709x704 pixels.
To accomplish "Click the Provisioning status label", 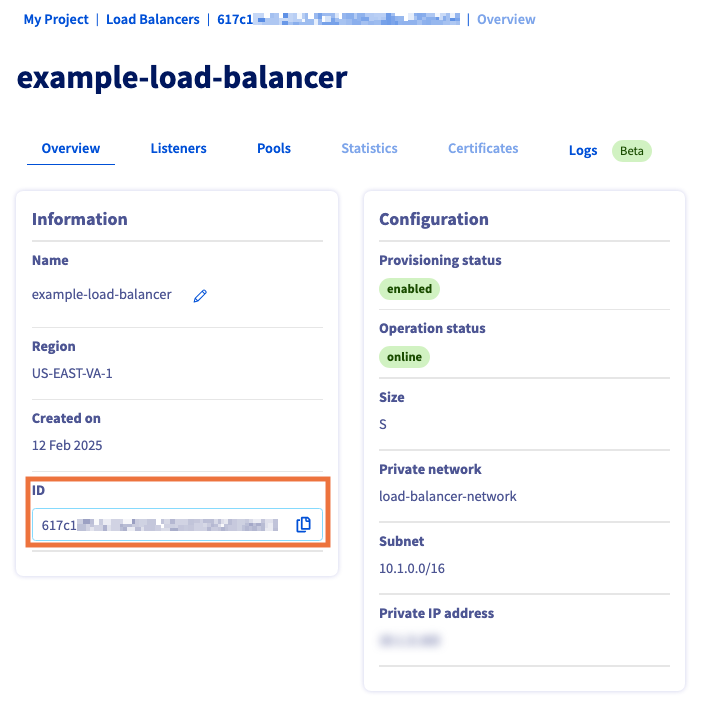I will (440, 260).
